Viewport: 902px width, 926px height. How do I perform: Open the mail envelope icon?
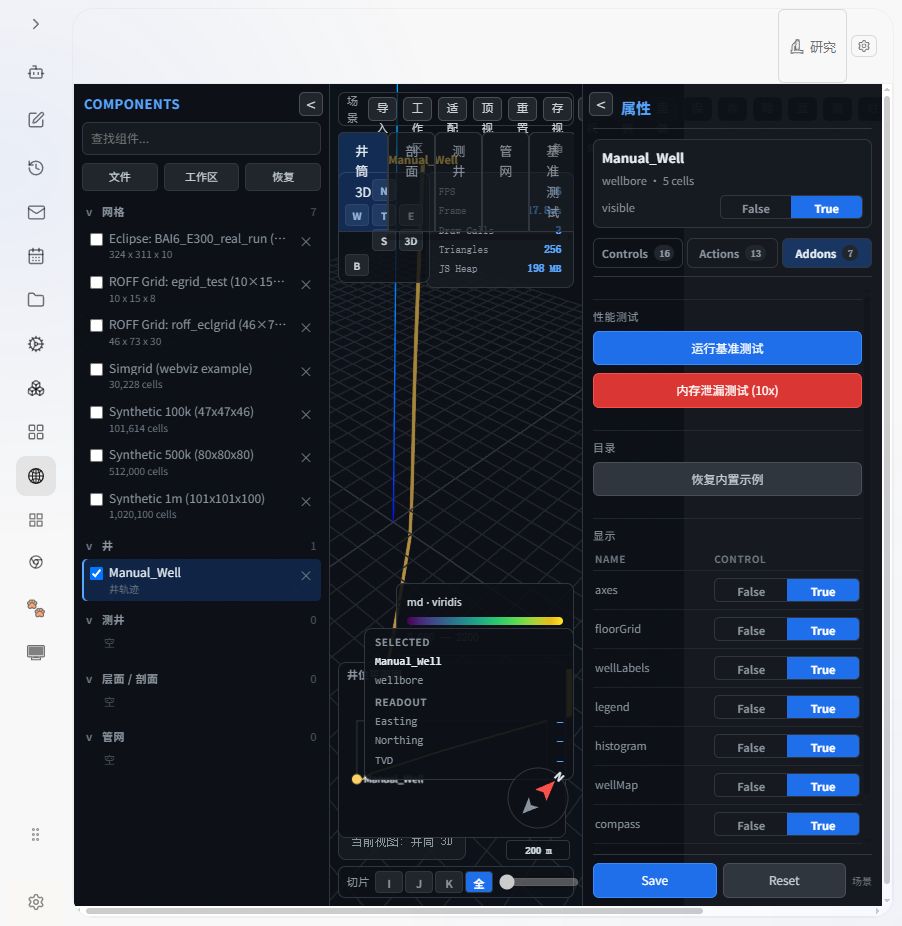[x=36, y=213]
